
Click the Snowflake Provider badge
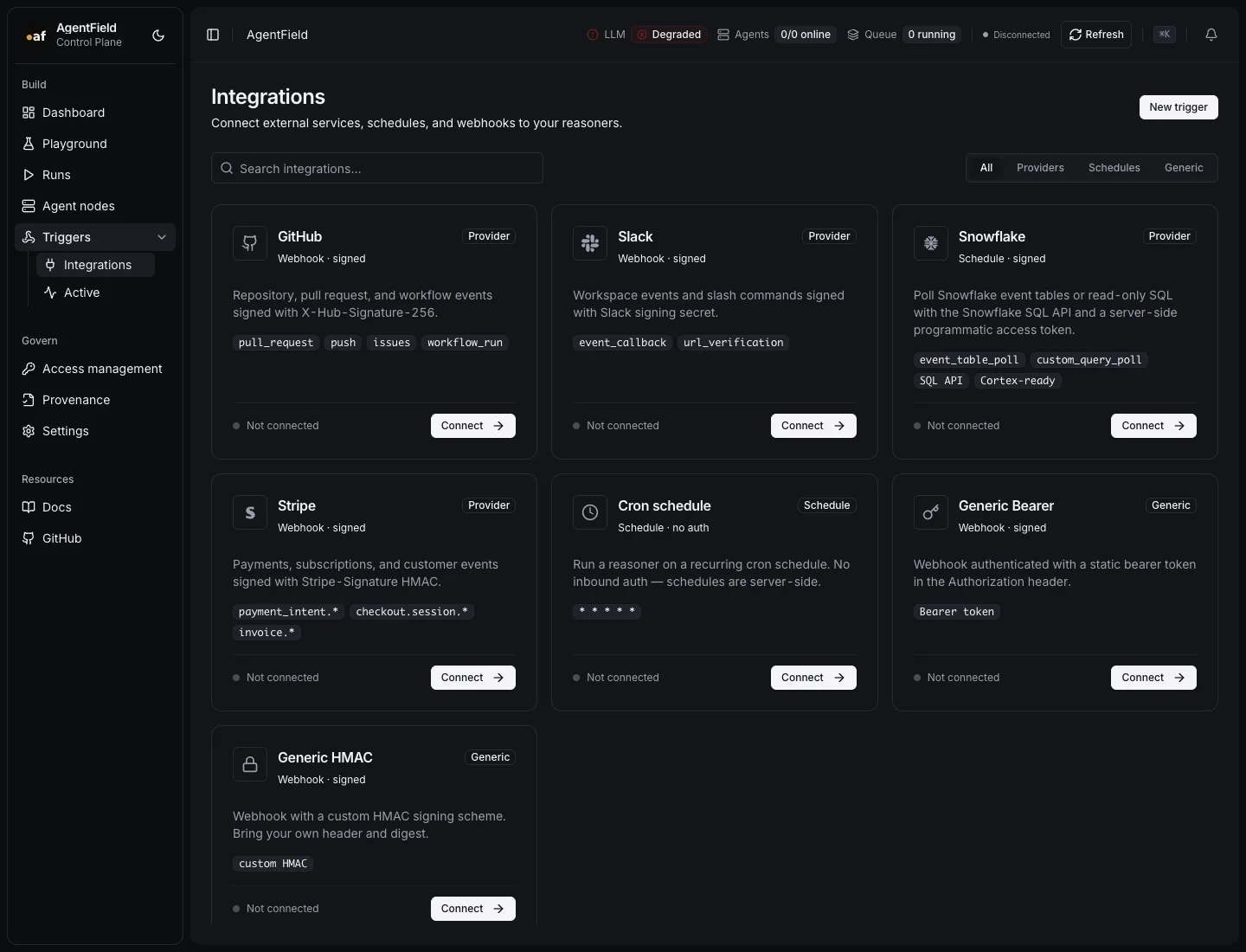[1170, 236]
